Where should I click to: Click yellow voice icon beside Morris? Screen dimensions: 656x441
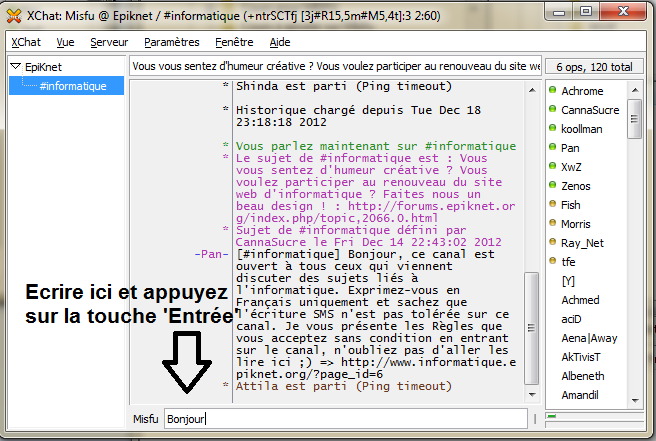(552, 223)
